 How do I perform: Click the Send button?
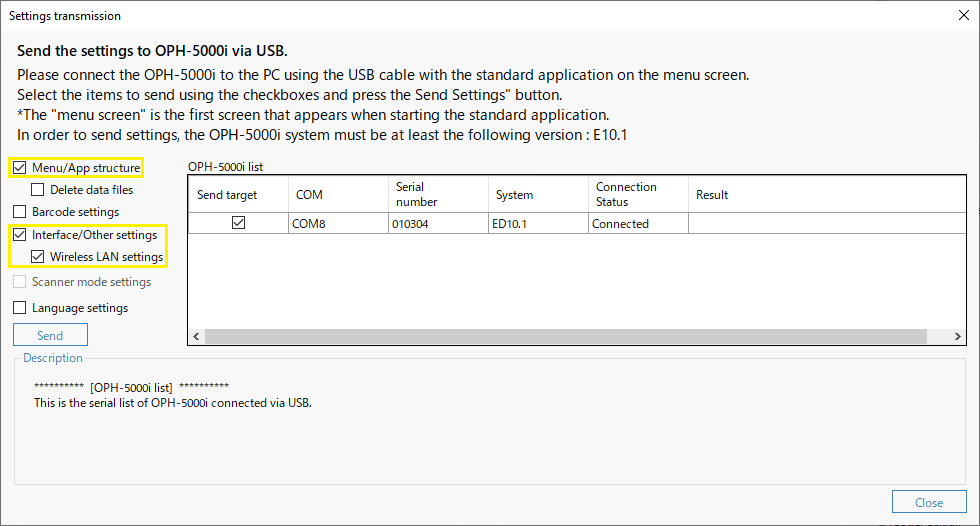click(x=50, y=335)
